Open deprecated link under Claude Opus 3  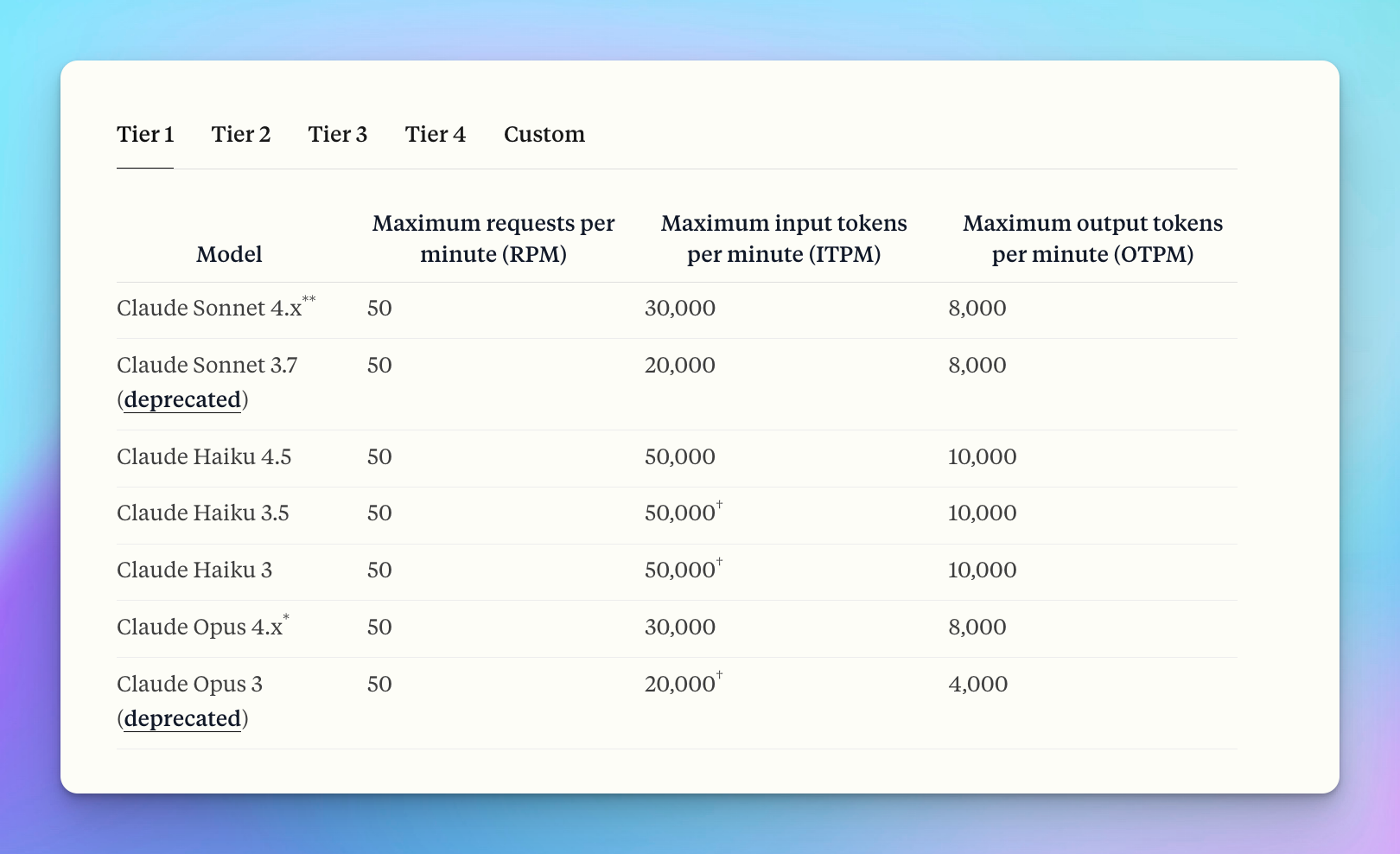coord(182,719)
